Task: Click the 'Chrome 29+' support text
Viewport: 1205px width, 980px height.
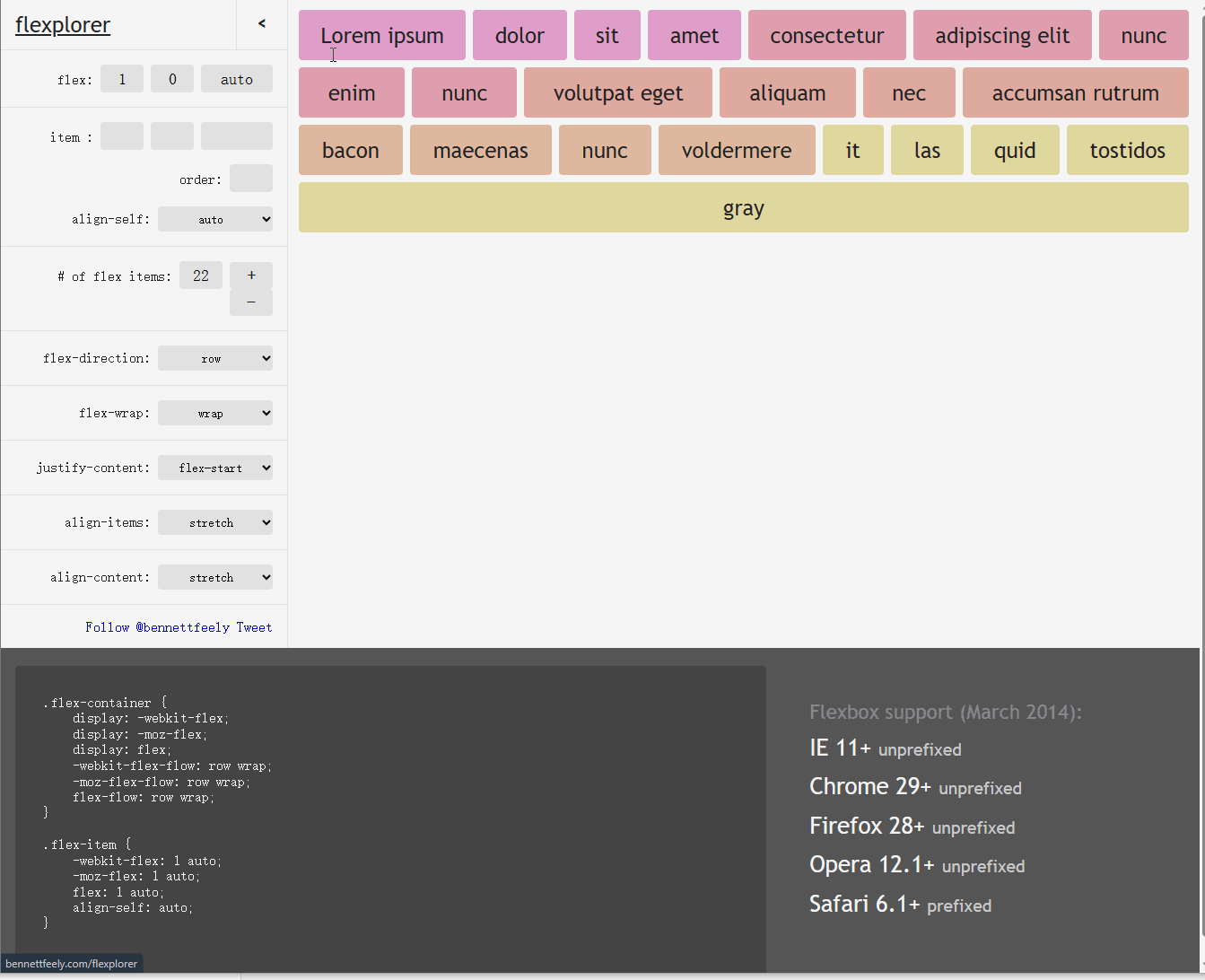Action: click(870, 786)
